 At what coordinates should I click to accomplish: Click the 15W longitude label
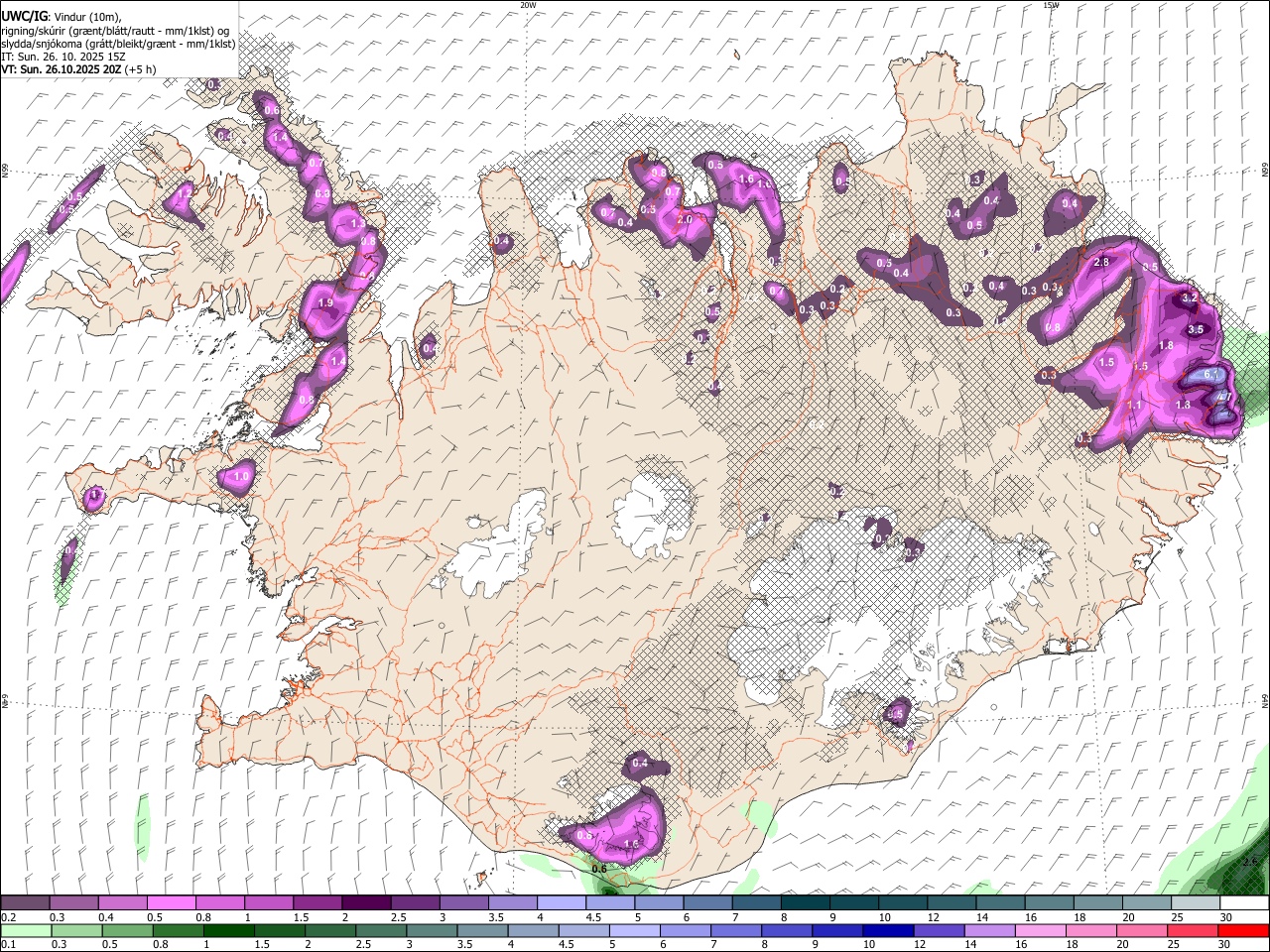coord(1051,5)
